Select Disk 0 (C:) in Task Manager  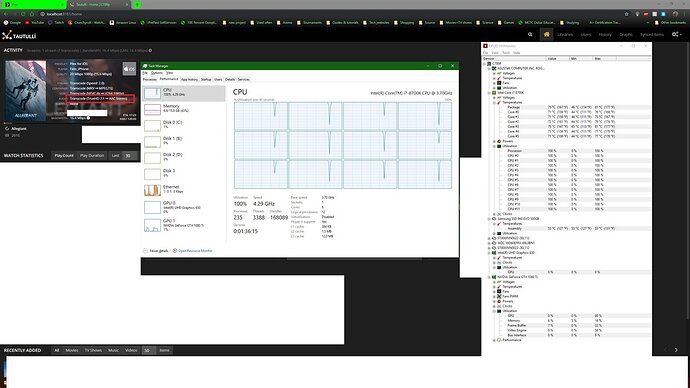tap(184, 125)
